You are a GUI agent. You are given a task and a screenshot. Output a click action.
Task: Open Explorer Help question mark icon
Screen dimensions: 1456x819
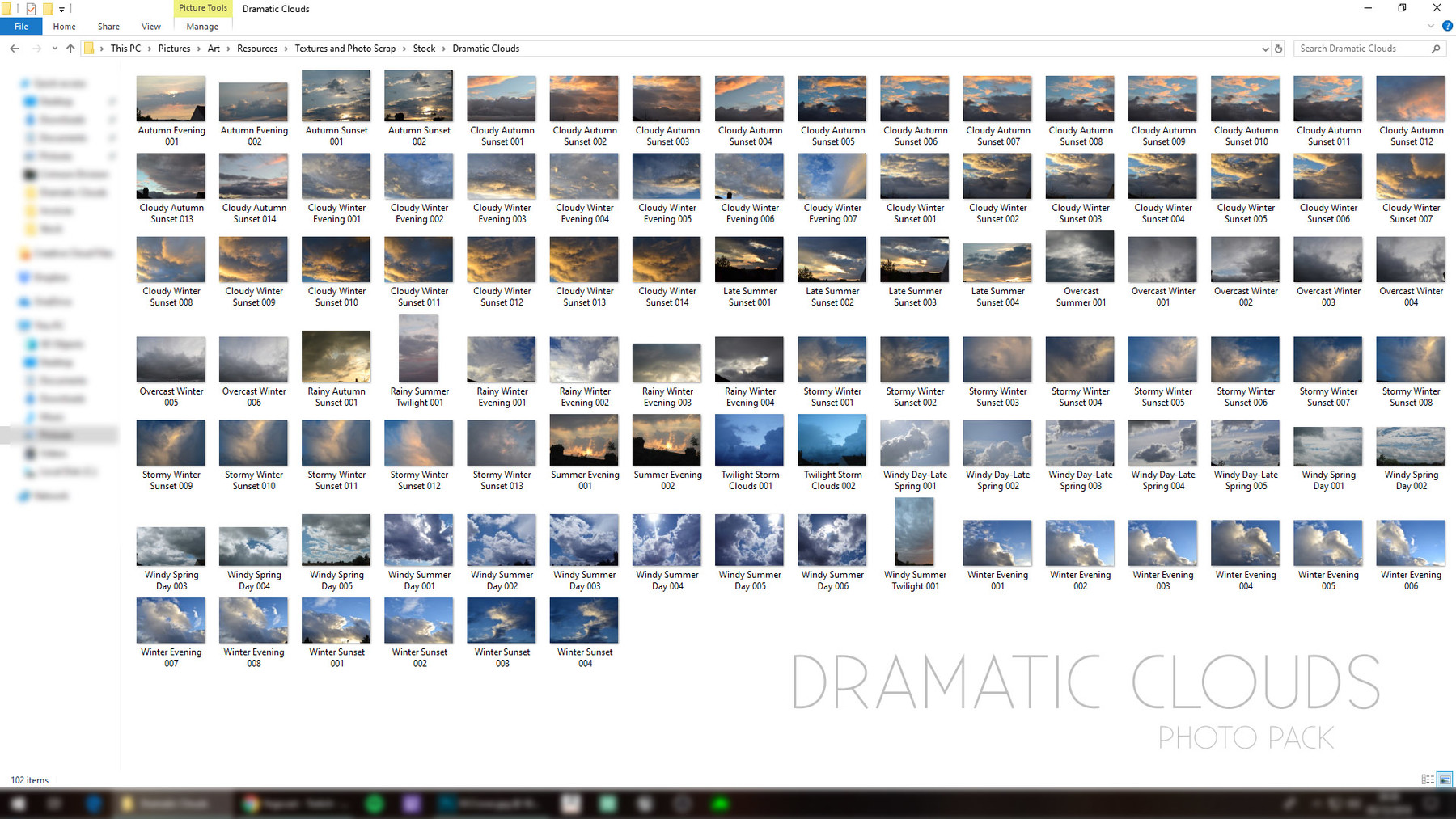click(1448, 26)
